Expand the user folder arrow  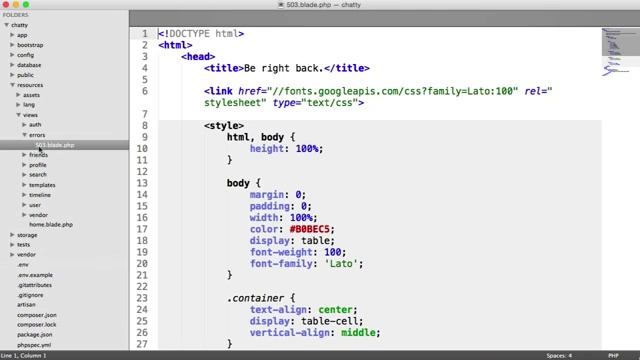(x=24, y=205)
